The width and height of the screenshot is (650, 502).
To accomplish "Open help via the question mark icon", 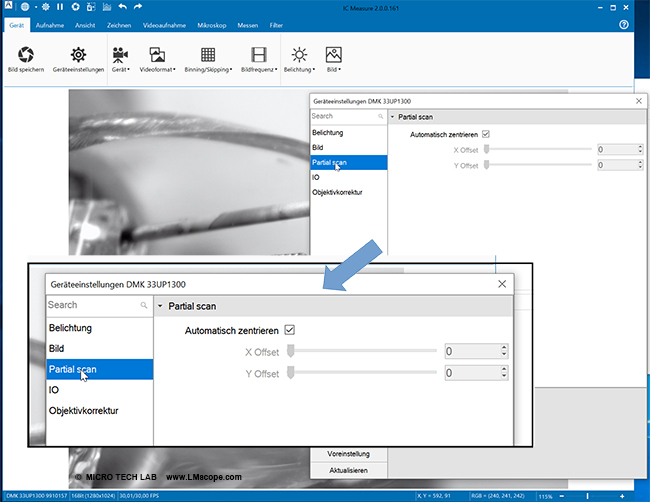I will 624,23.
